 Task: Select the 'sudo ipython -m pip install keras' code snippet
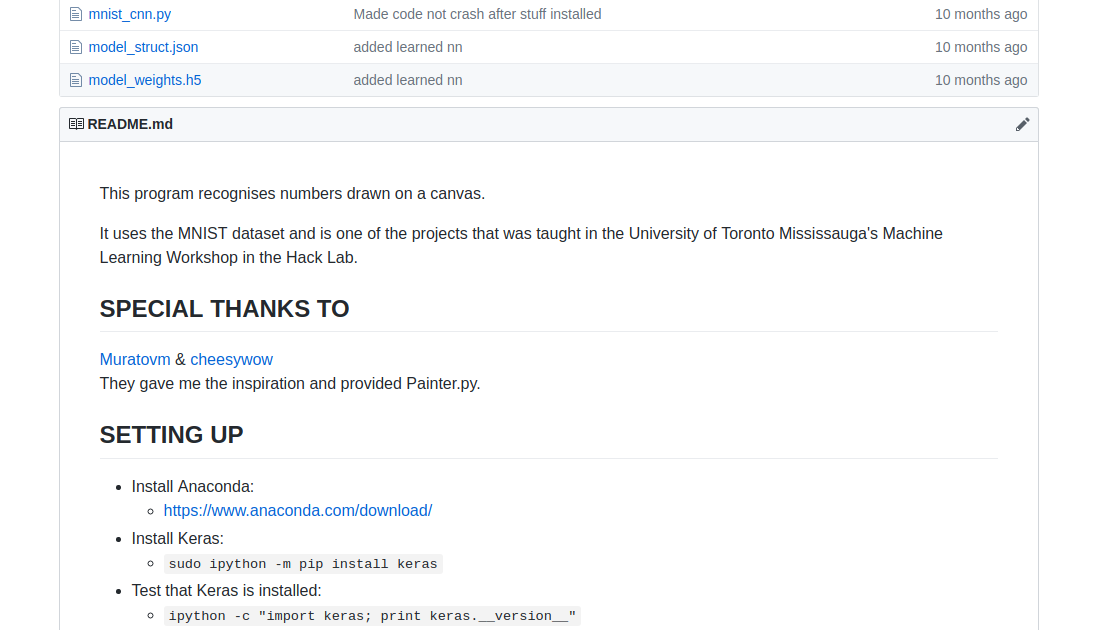point(303,564)
